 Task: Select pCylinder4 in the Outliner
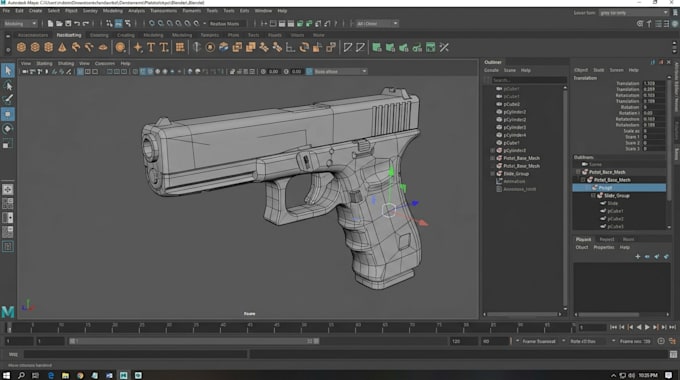[x=515, y=135]
